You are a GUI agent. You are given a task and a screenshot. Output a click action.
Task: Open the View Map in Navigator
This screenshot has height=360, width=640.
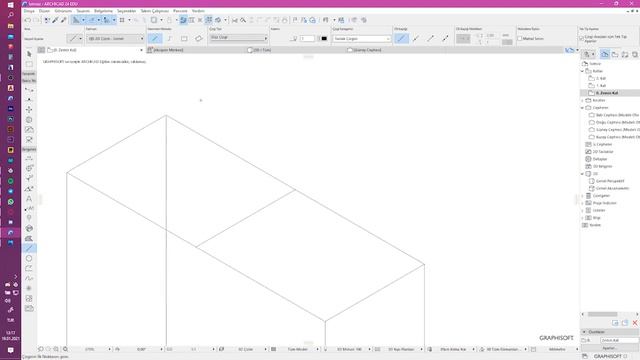coord(615,54)
